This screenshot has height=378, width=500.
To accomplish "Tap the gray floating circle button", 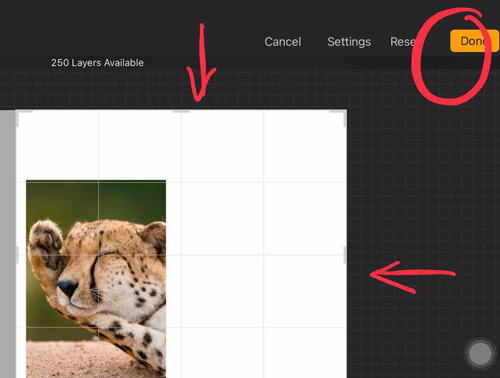I will pos(480,354).
